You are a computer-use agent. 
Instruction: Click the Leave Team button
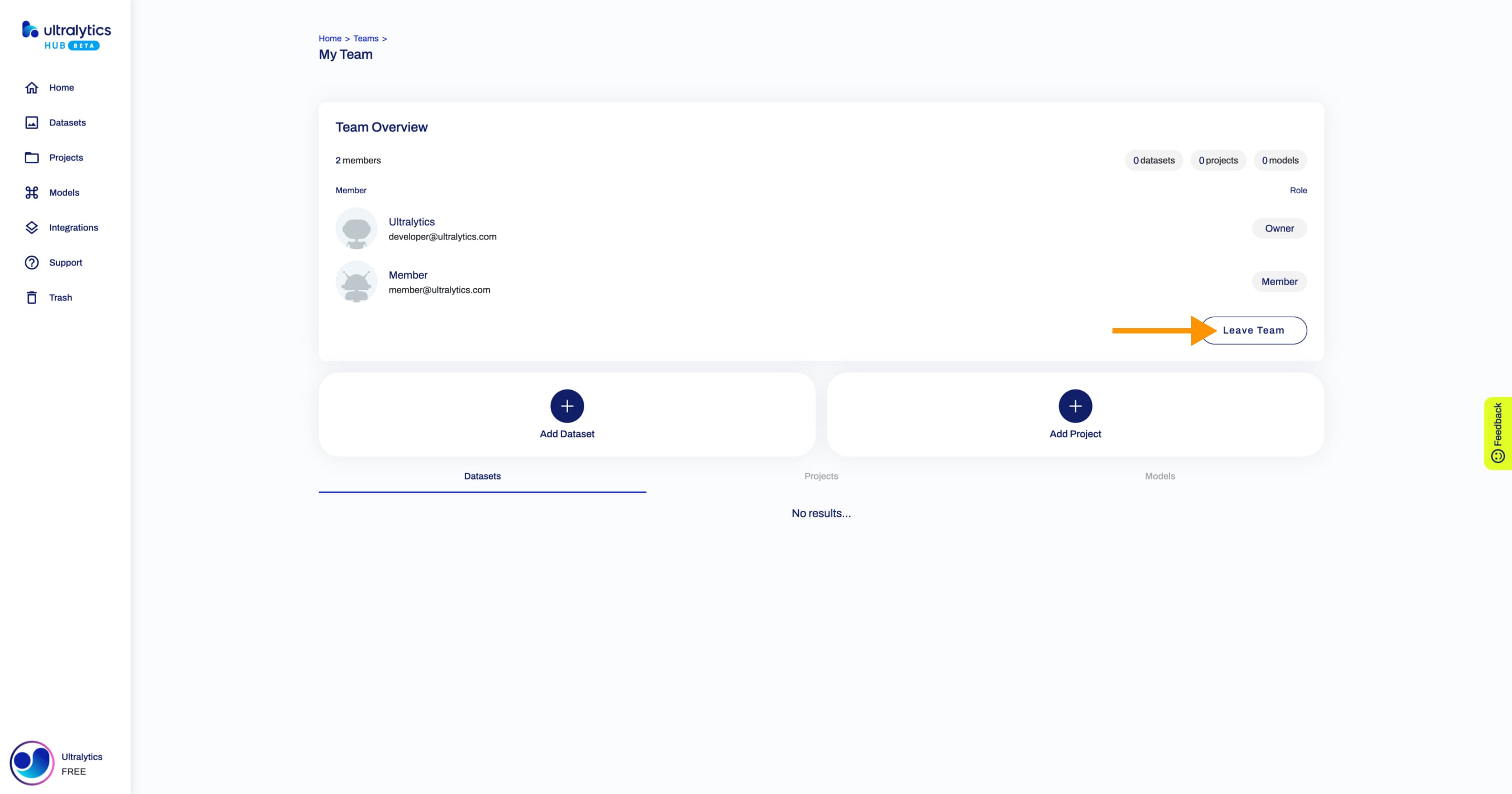point(1253,330)
